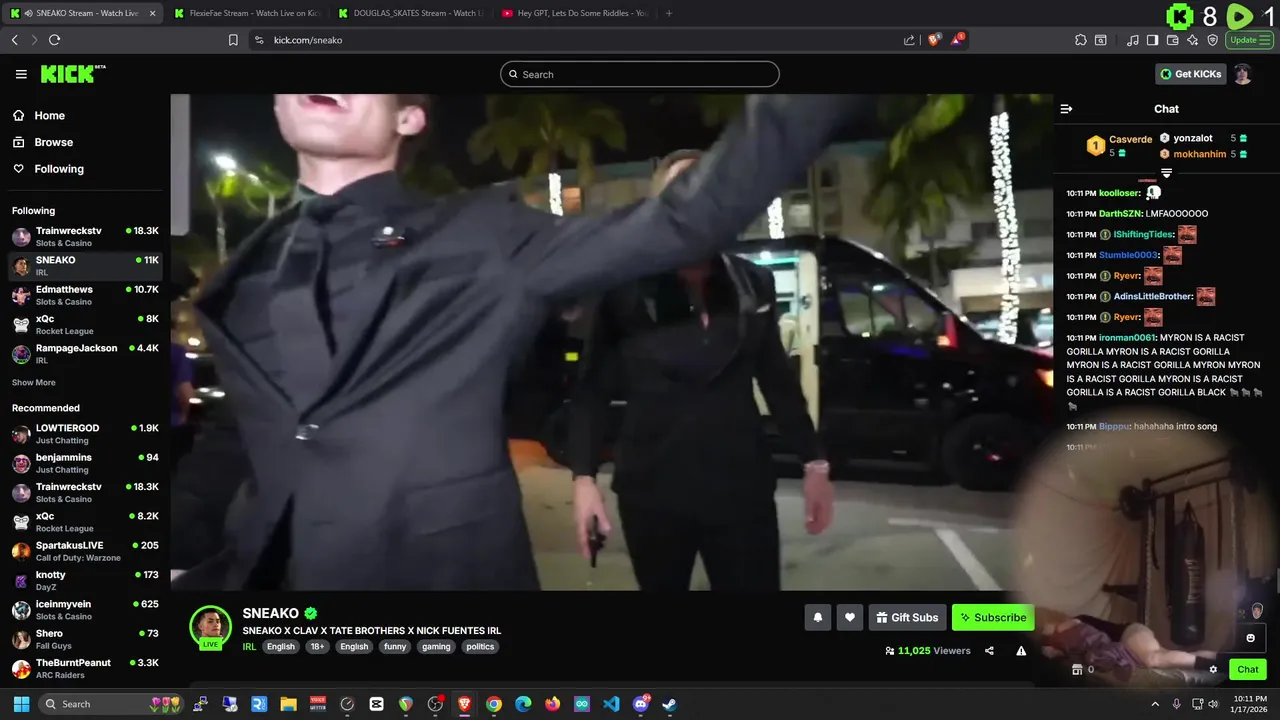Image resolution: width=1280 pixels, height=720 pixels.
Task: Open Steam from taskbar
Action: (x=669, y=704)
